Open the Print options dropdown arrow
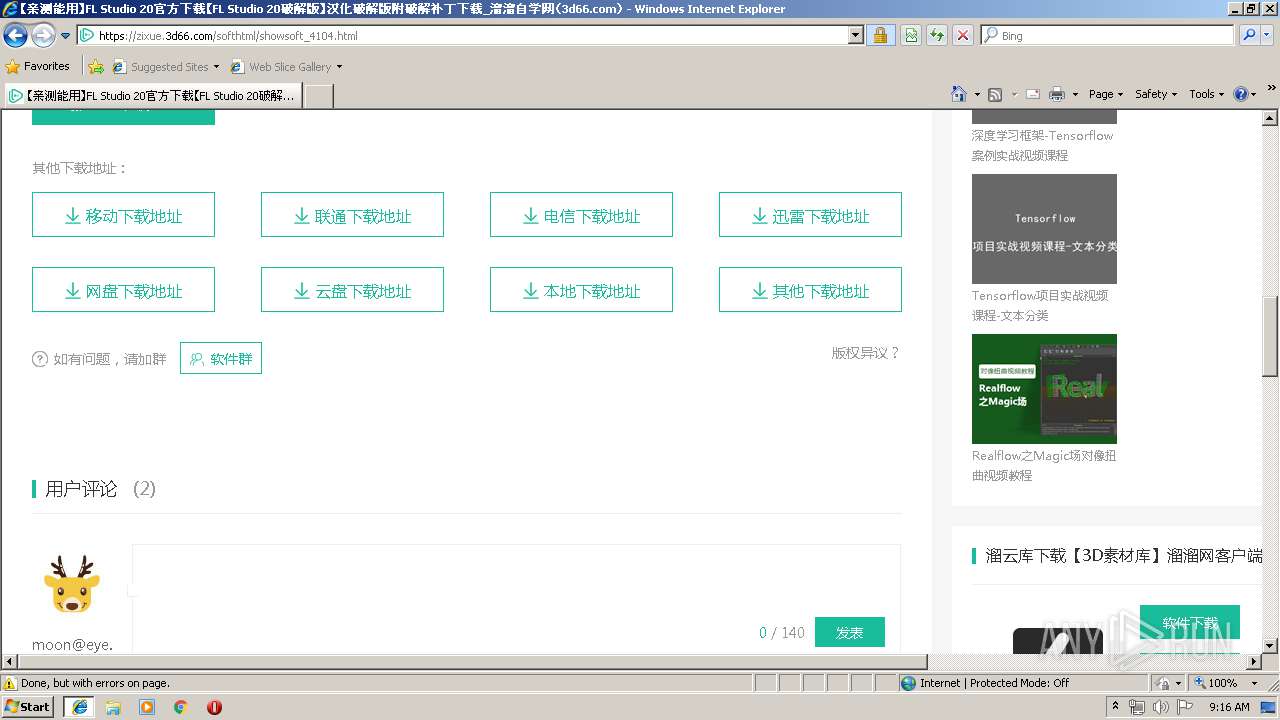1280x720 pixels. pos(1075,94)
